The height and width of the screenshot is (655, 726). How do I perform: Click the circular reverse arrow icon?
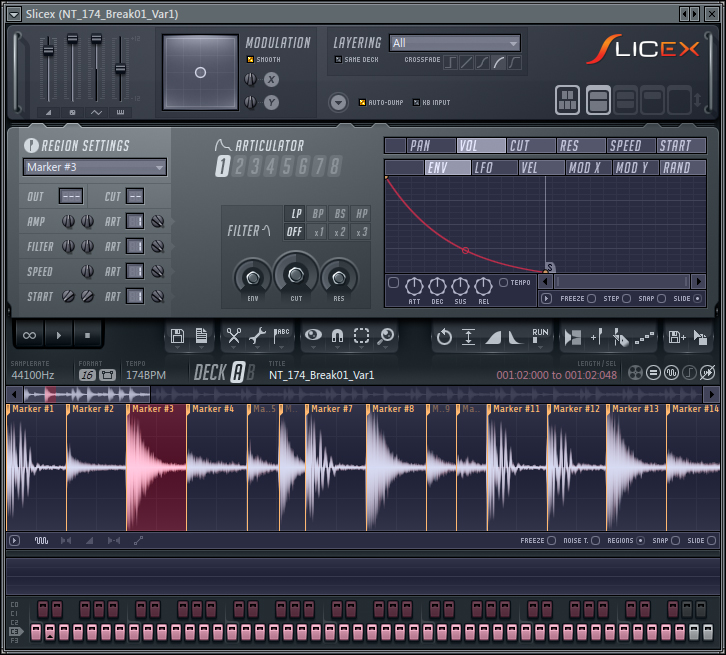pyautogui.click(x=444, y=337)
